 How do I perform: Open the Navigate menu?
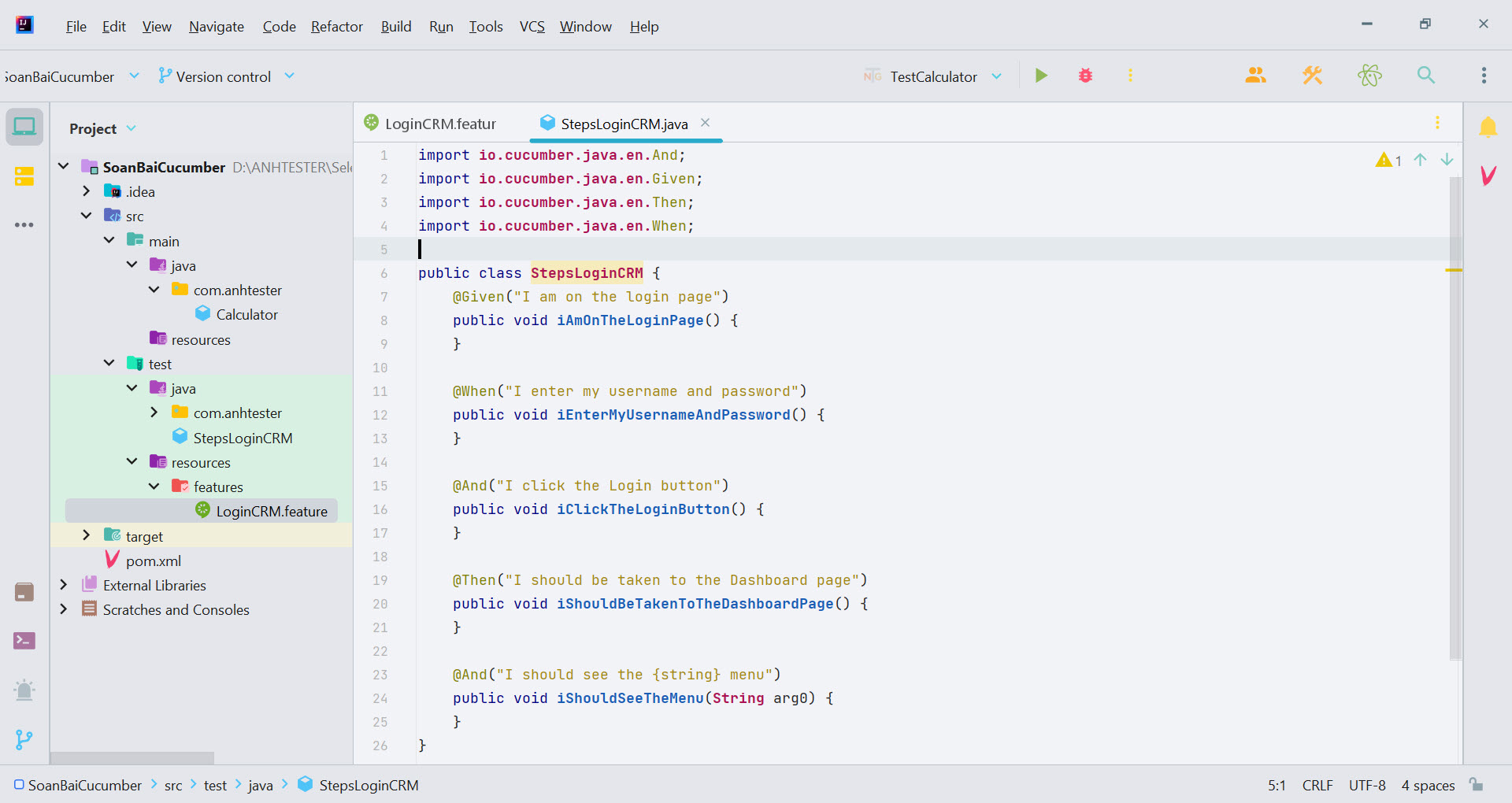point(217,27)
